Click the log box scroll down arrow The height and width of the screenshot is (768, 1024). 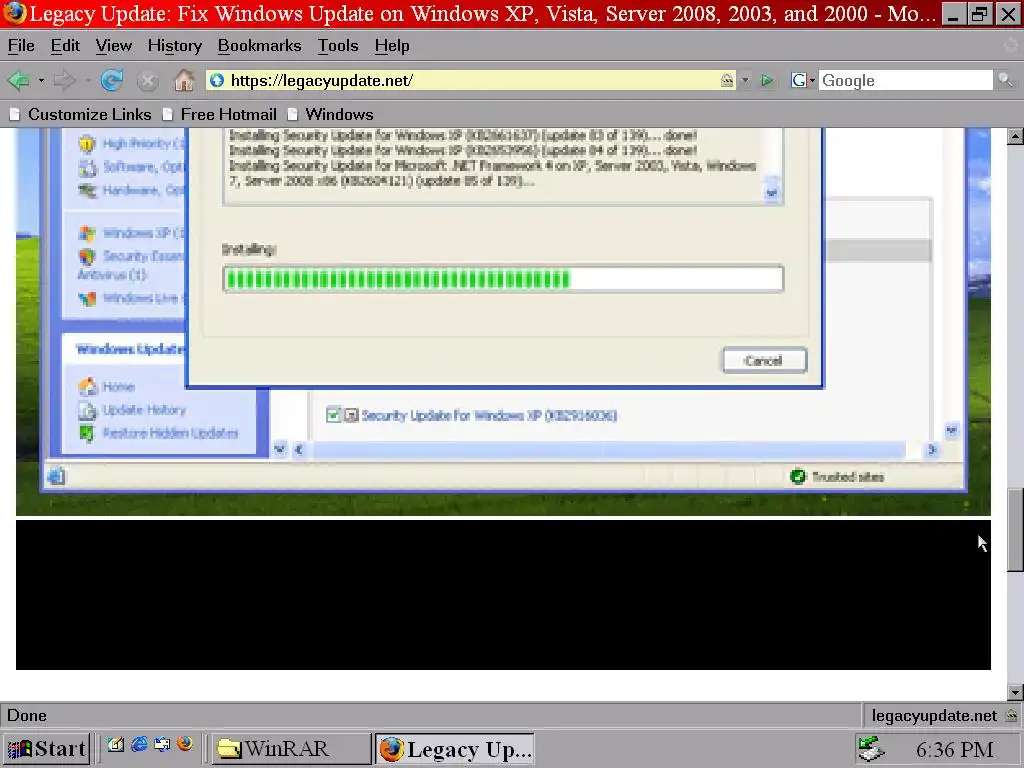(772, 193)
